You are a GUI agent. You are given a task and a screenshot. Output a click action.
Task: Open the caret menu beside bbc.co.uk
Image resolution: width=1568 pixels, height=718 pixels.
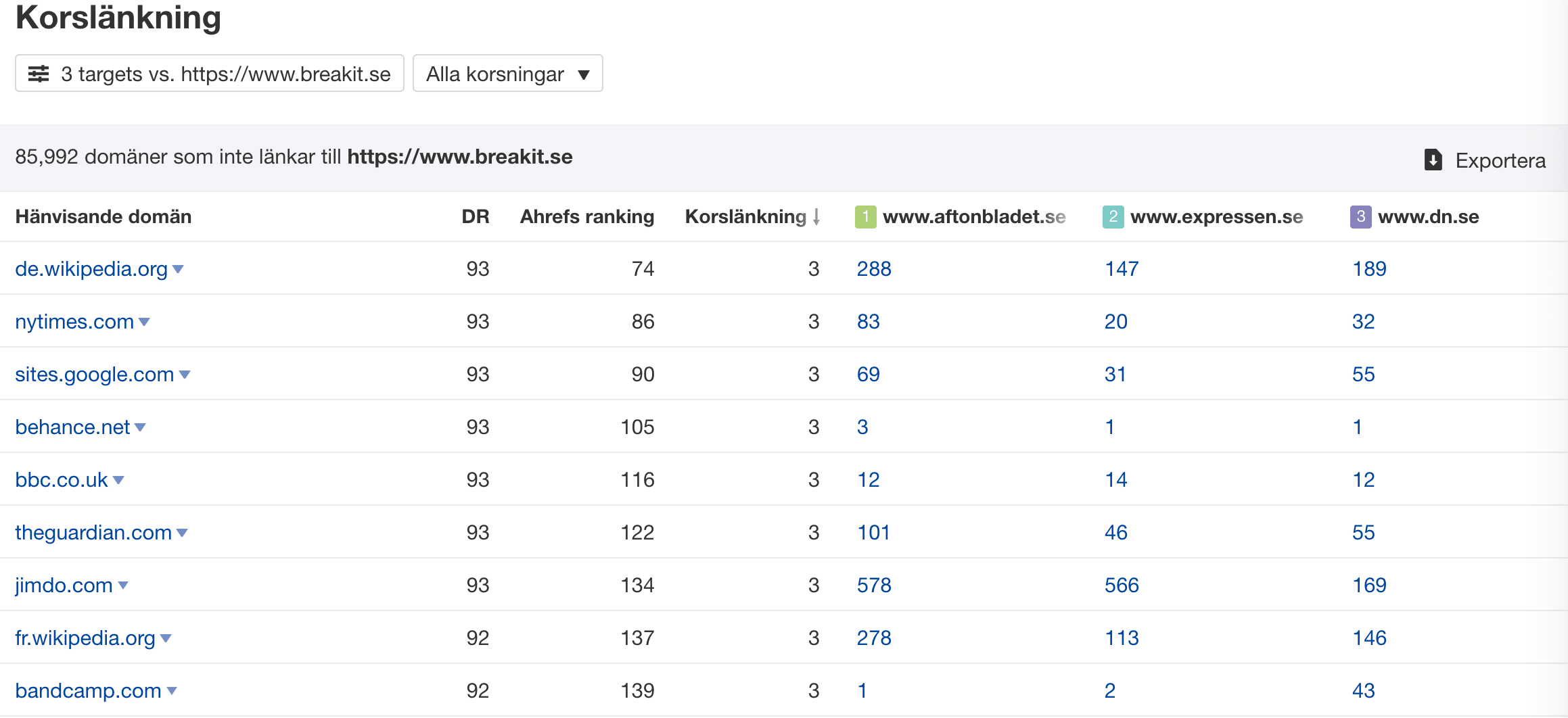click(119, 480)
